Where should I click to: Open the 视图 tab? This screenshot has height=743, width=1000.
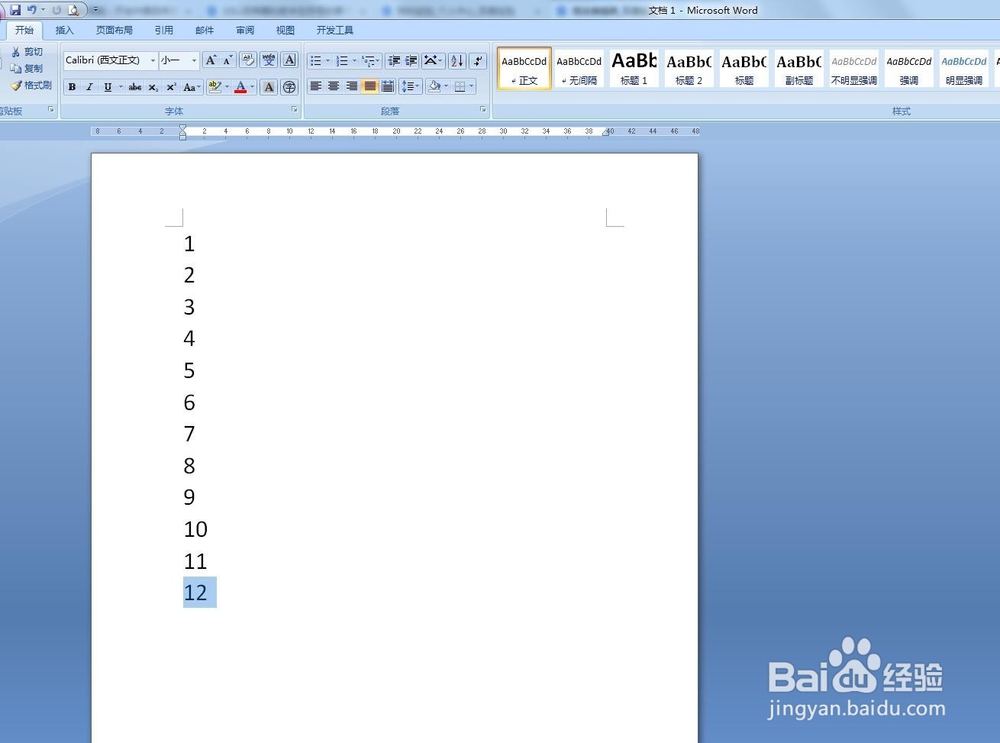coord(285,30)
